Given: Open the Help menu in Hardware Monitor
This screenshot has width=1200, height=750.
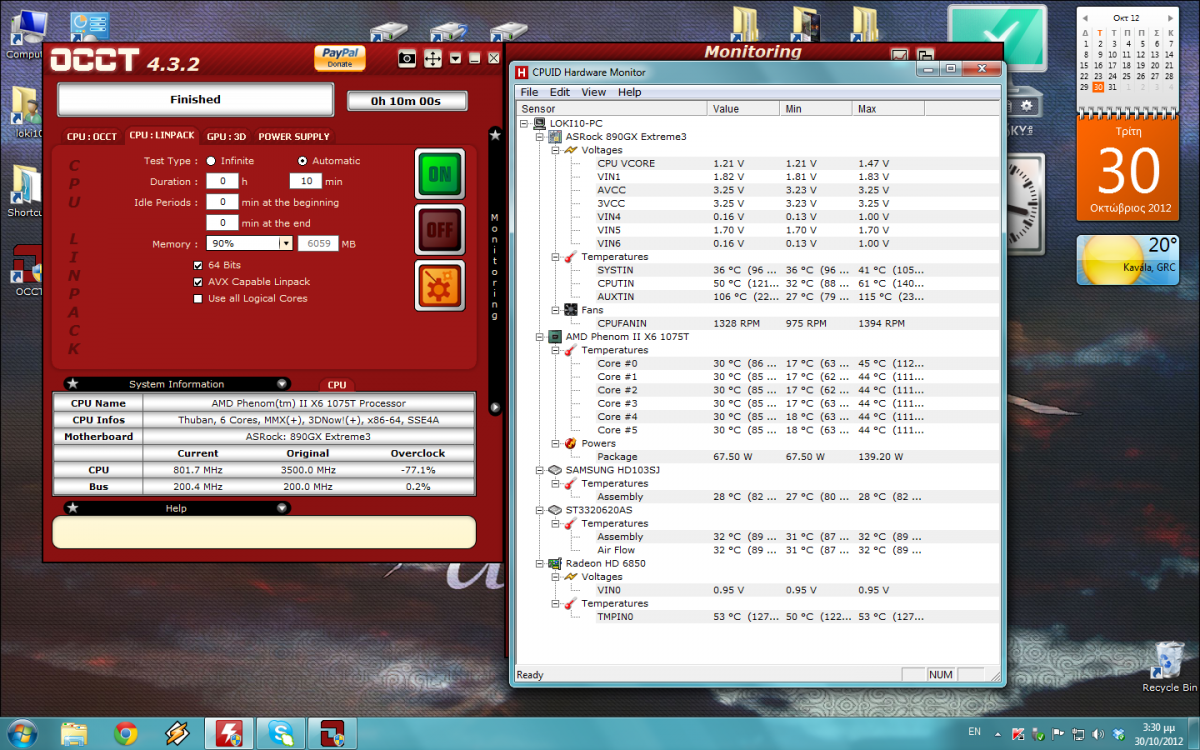Looking at the screenshot, I should click(630, 92).
